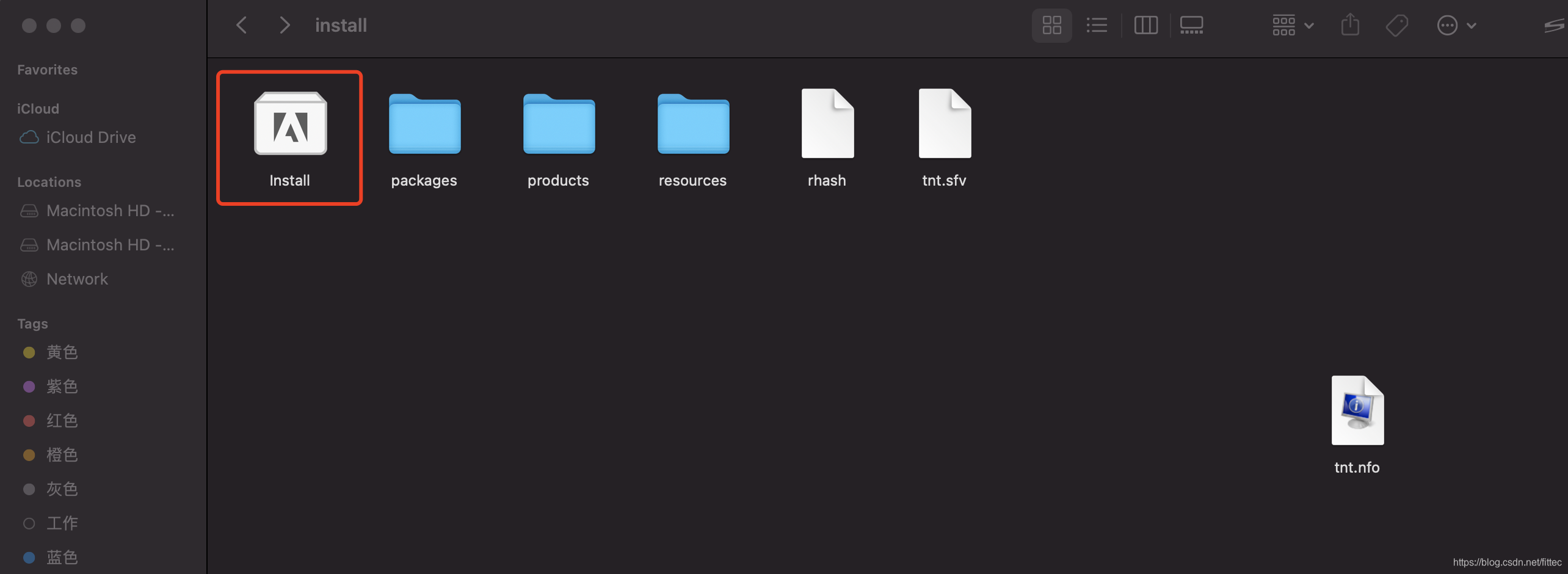Click the Tags sidebar heading
The height and width of the screenshot is (574, 1568).
[x=32, y=324]
